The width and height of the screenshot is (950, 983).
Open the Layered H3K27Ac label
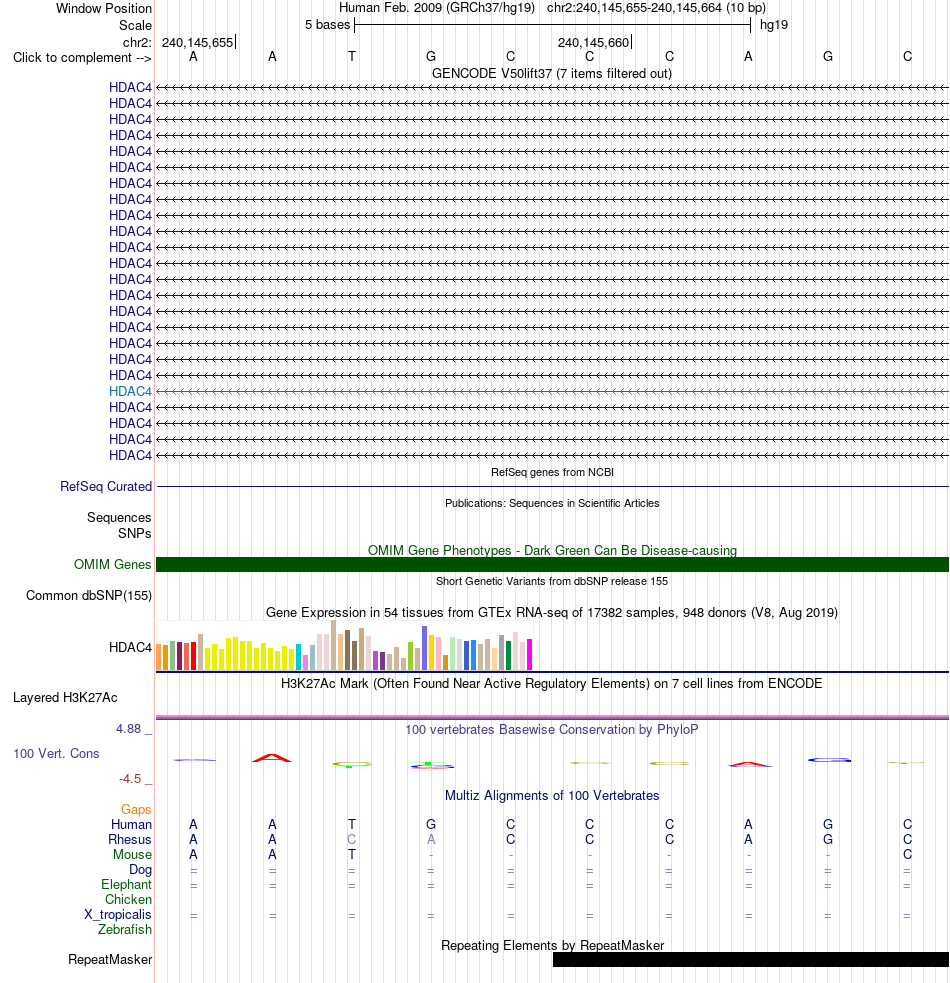(x=65, y=698)
